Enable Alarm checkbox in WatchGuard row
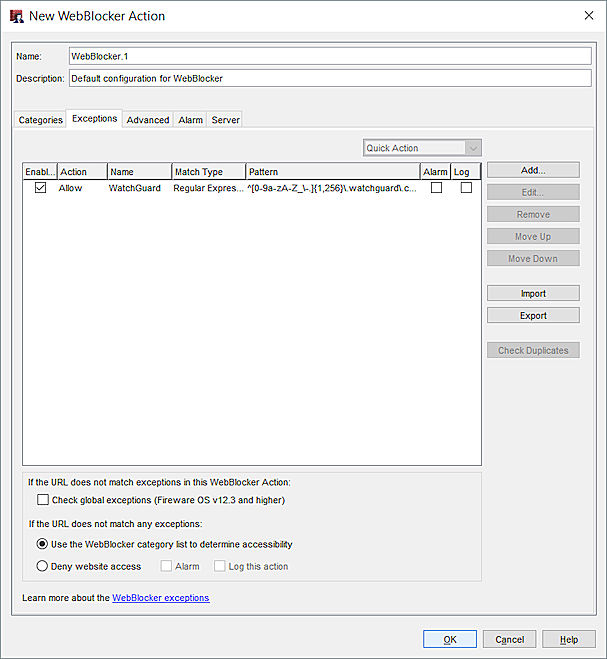The image size is (607, 659). pos(436,188)
